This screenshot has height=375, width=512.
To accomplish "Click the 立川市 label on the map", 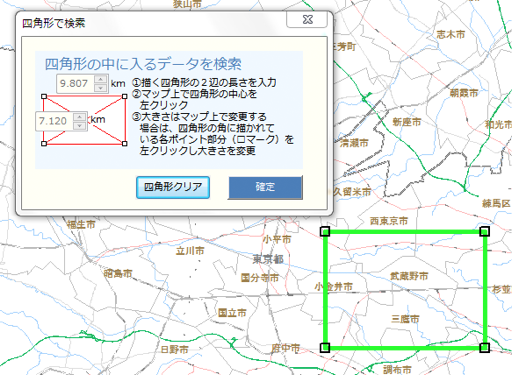I will [x=190, y=251].
